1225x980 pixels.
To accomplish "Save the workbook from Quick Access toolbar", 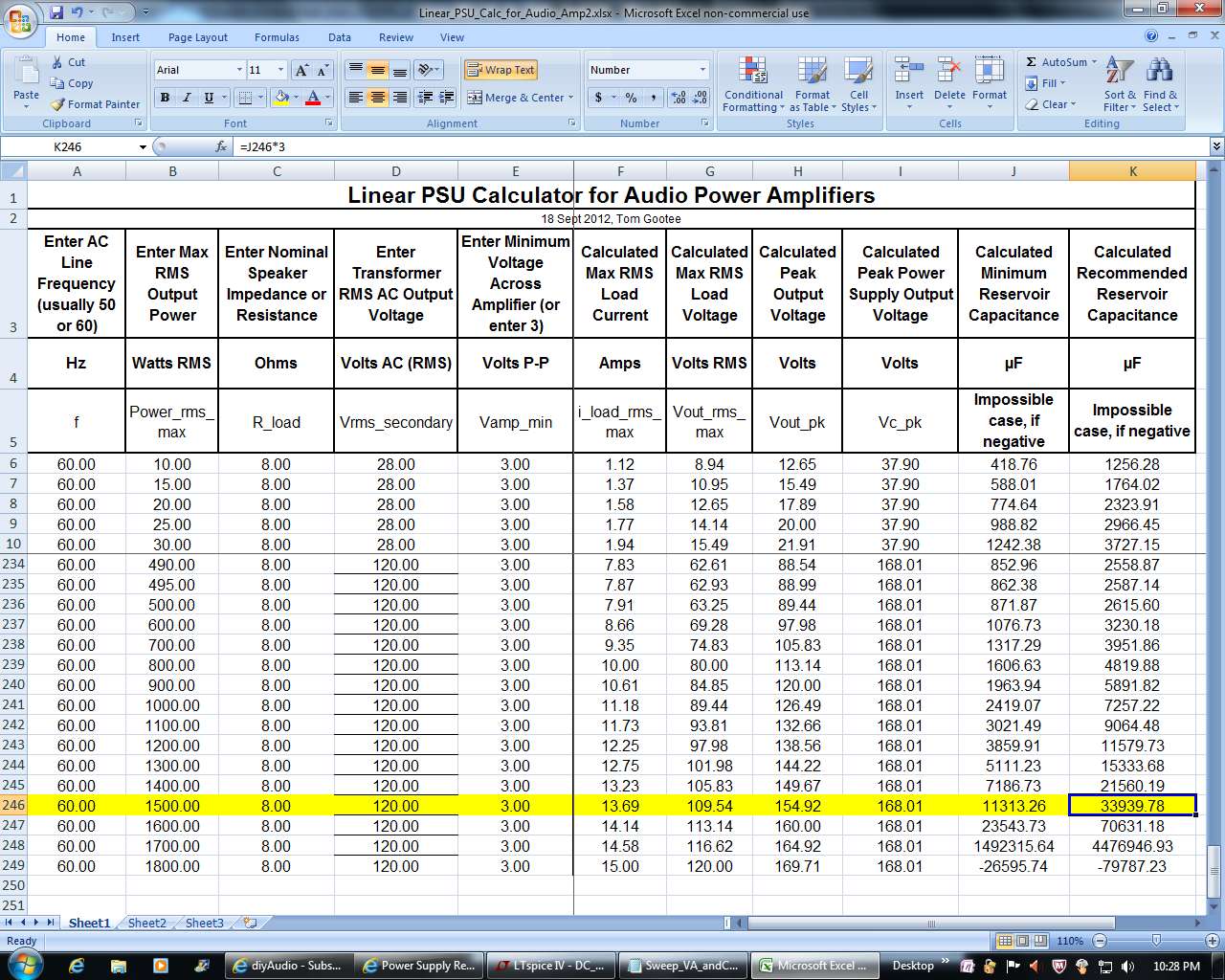I will [56, 12].
